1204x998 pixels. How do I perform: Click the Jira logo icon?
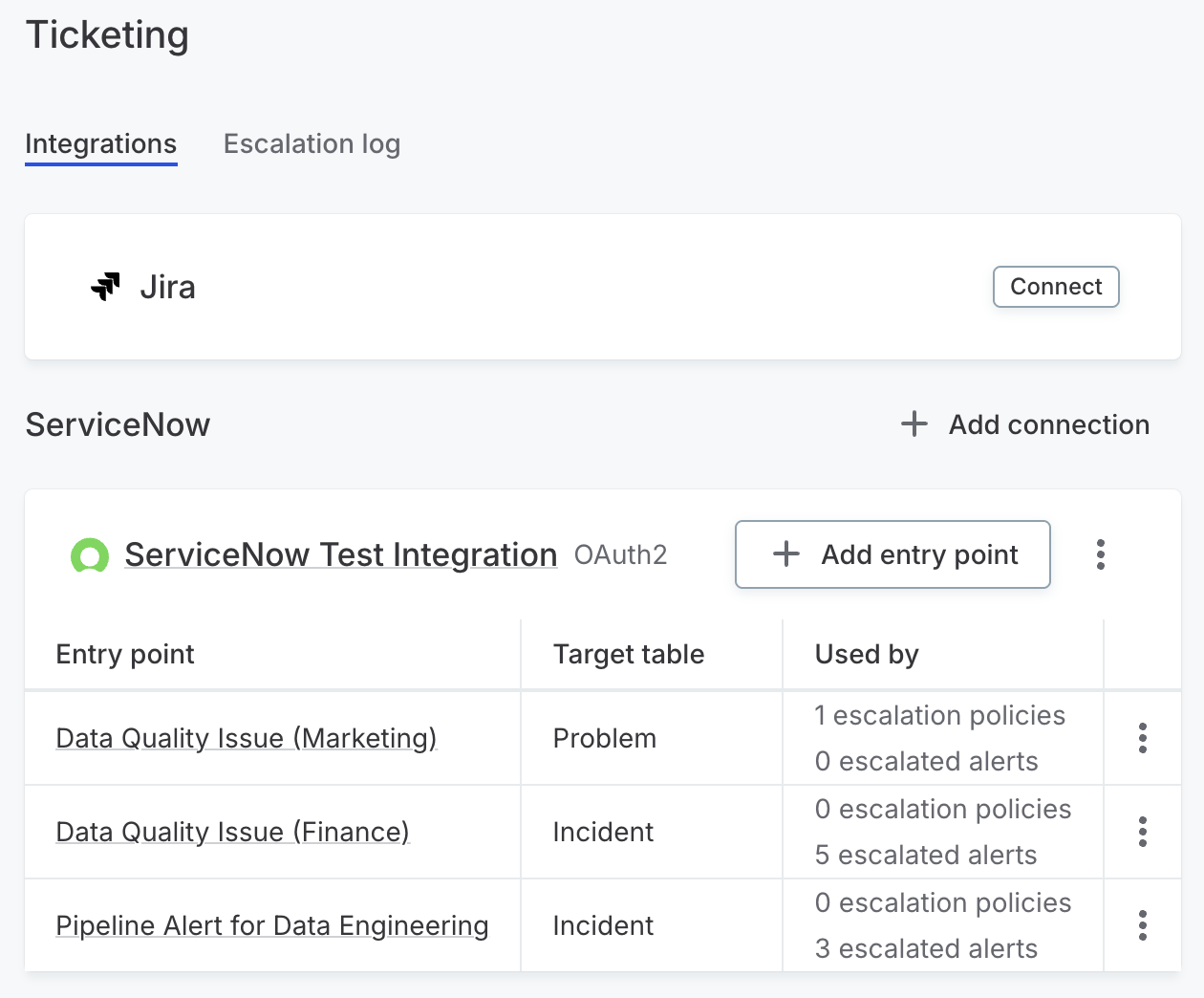coord(105,287)
